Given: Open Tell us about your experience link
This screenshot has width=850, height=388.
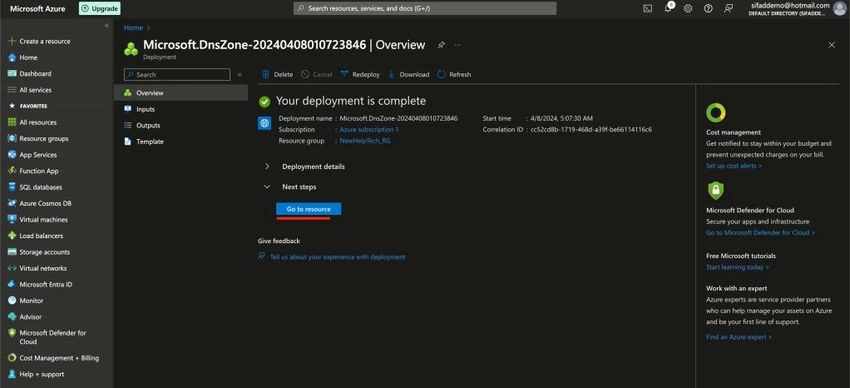Looking at the screenshot, I should tap(337, 257).
